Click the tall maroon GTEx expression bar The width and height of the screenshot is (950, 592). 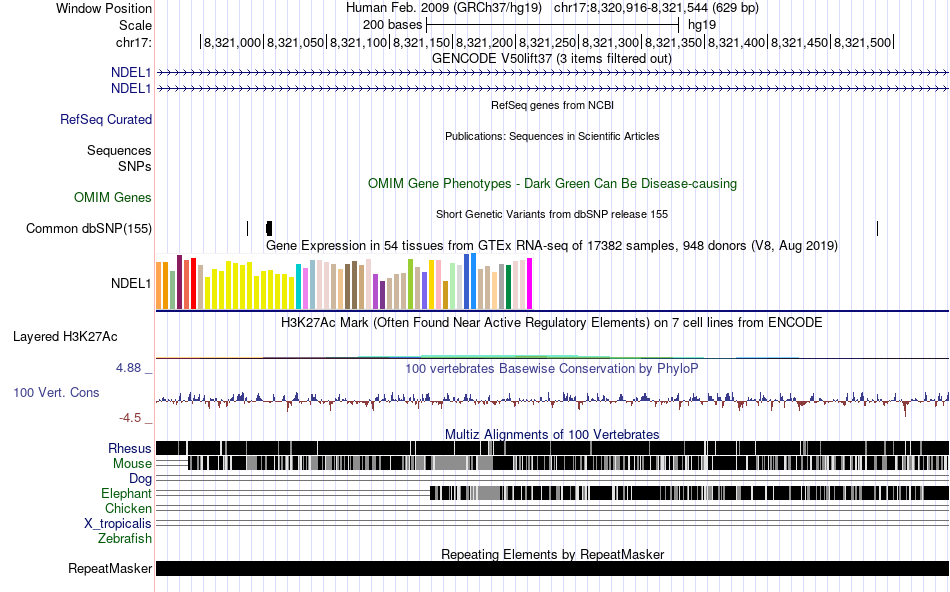click(179, 282)
